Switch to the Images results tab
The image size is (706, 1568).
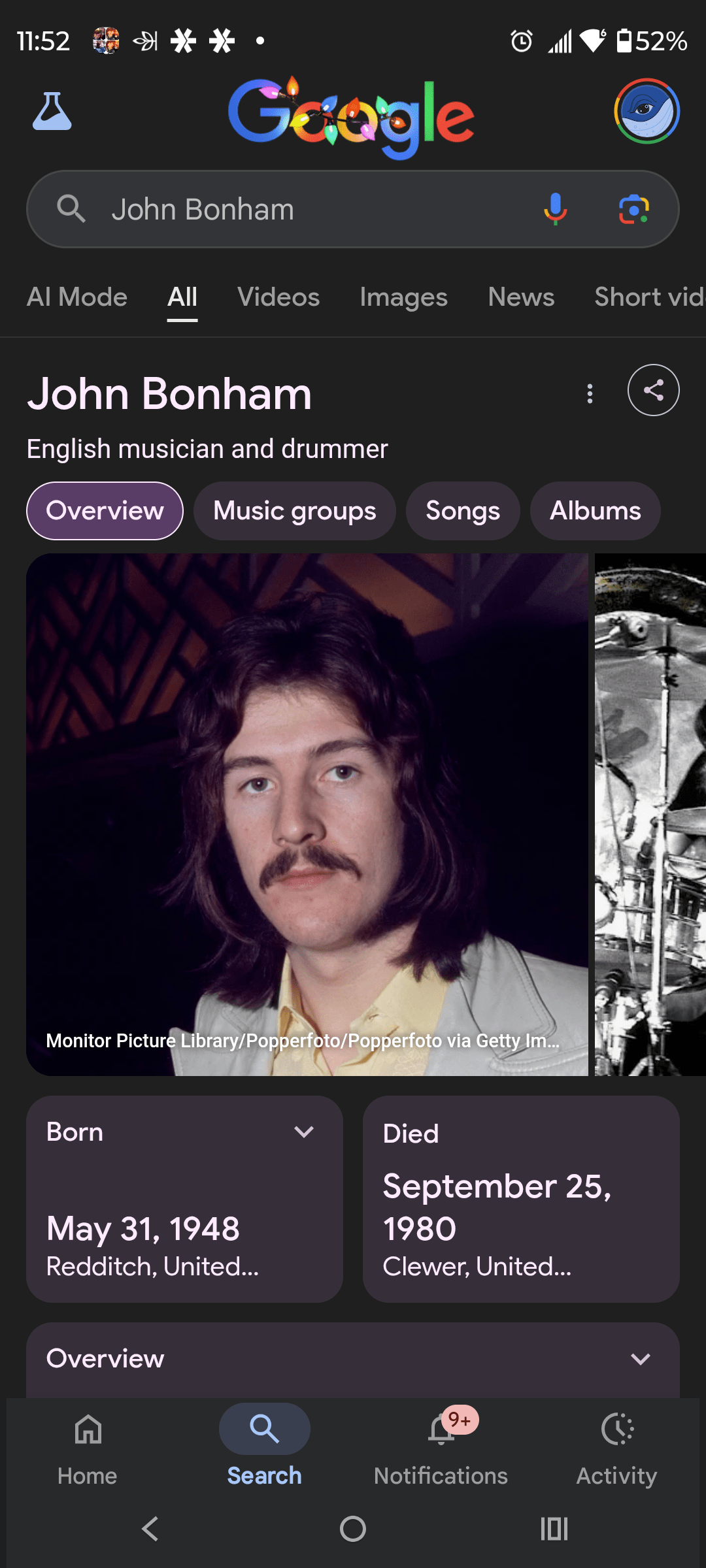point(403,297)
